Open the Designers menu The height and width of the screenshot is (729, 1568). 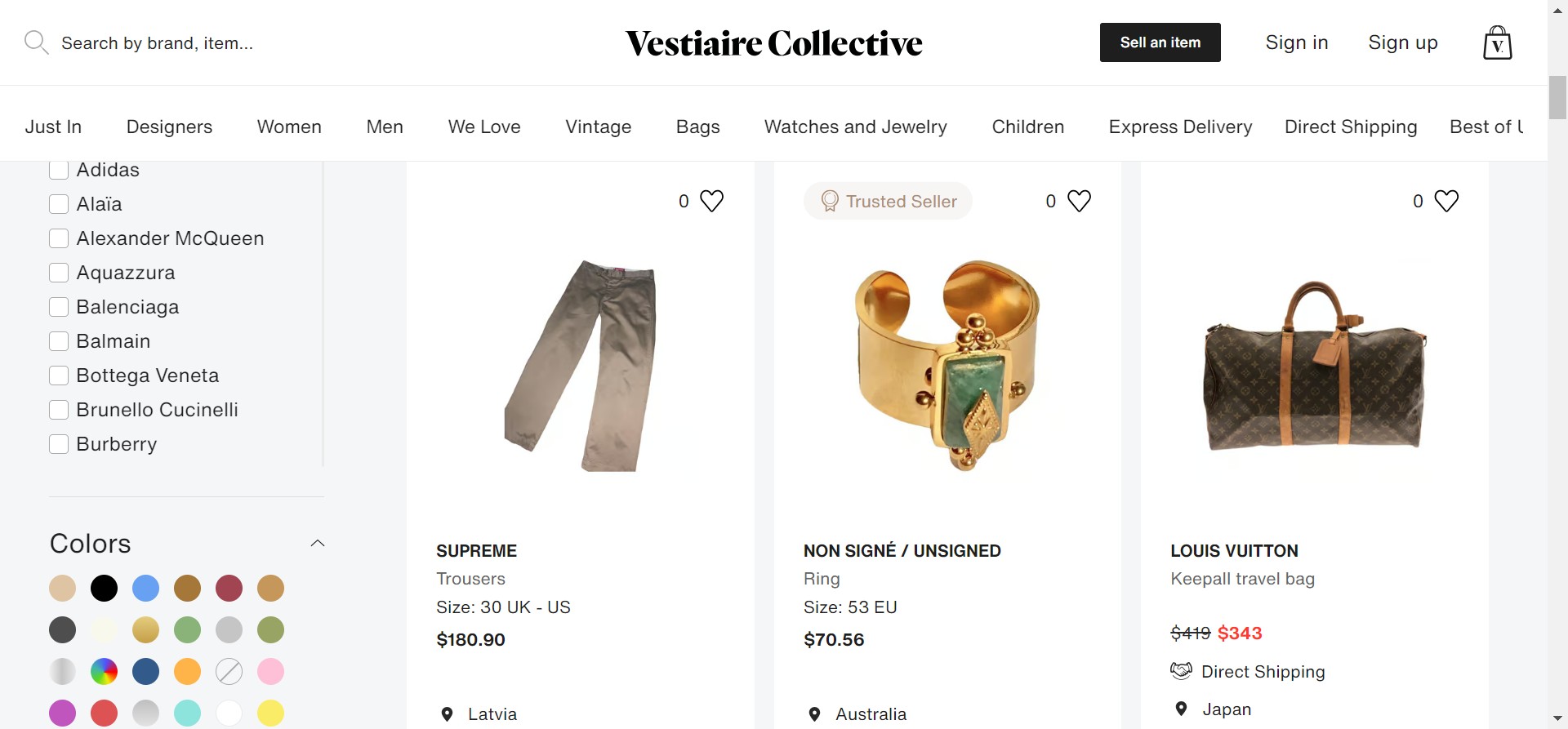[169, 127]
